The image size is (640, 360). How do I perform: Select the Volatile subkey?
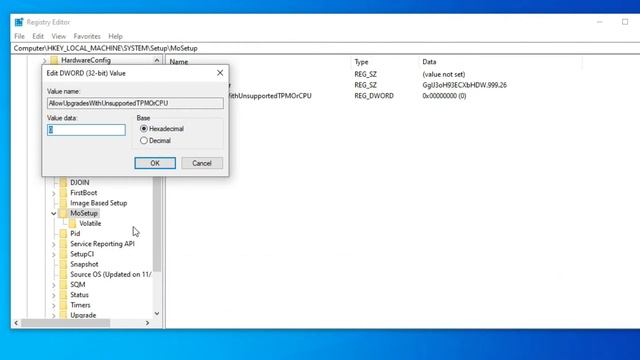click(90, 223)
